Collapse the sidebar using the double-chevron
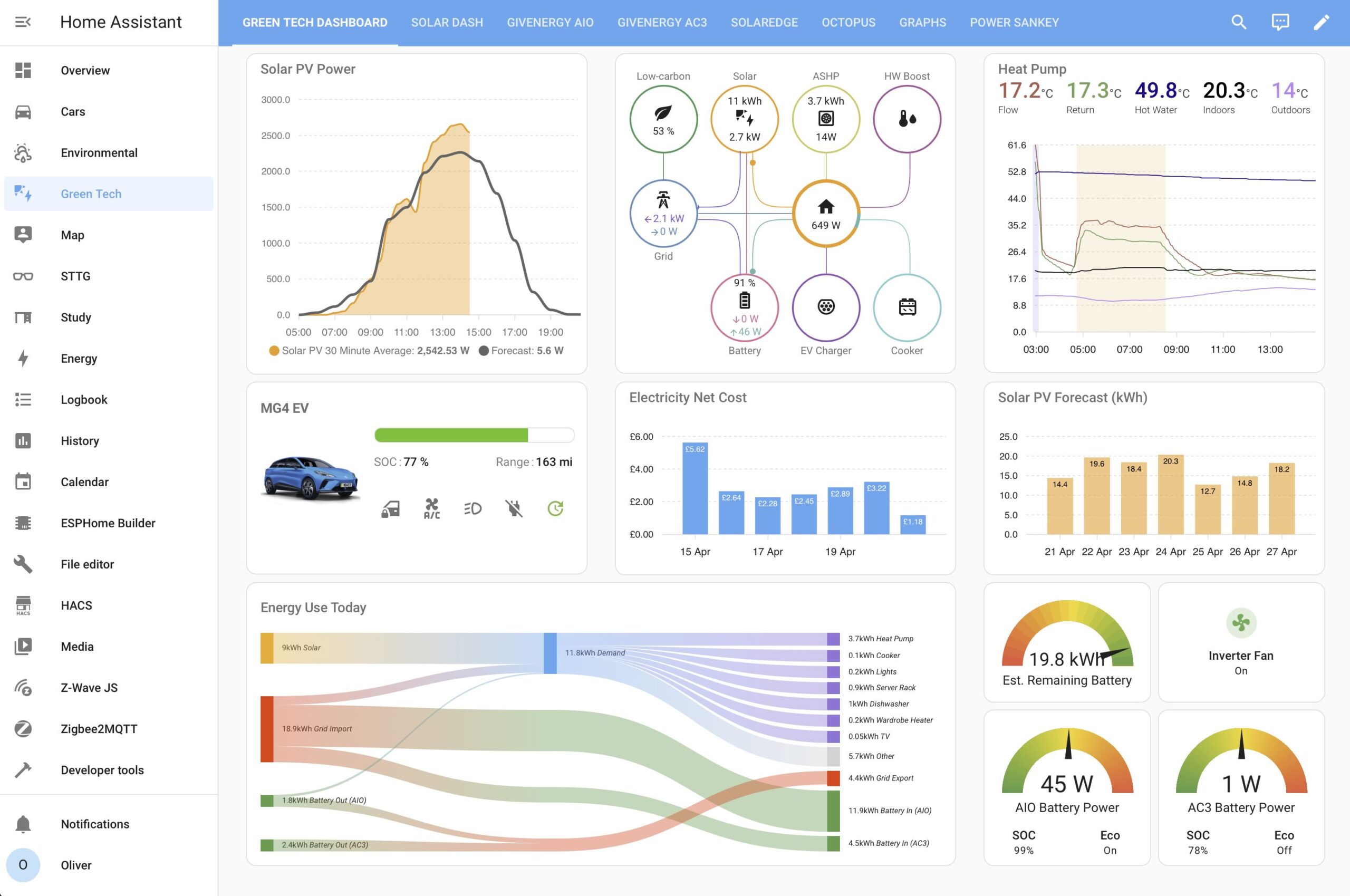 pyautogui.click(x=22, y=22)
